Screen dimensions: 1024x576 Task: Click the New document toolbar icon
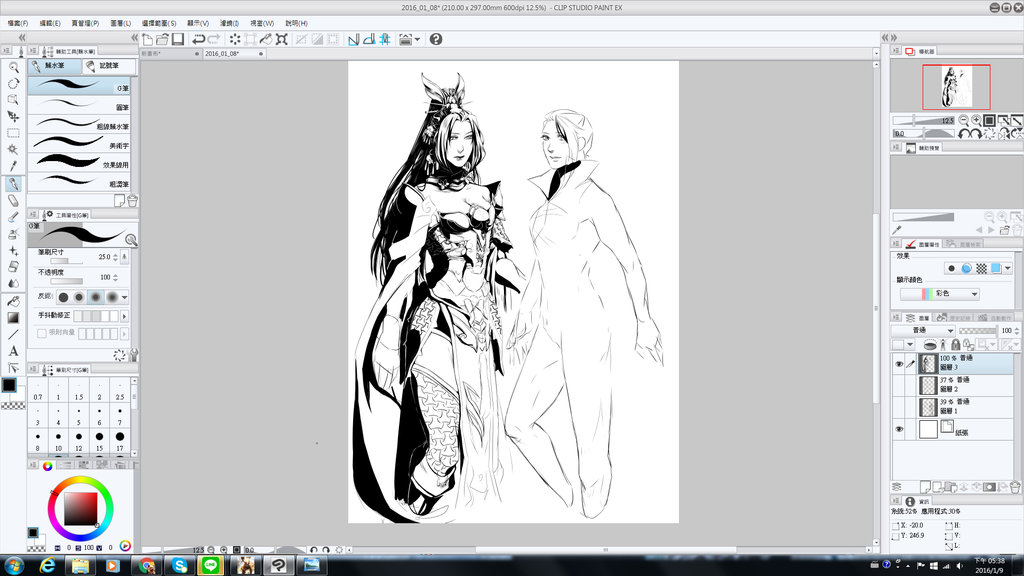pyautogui.click(x=148, y=39)
